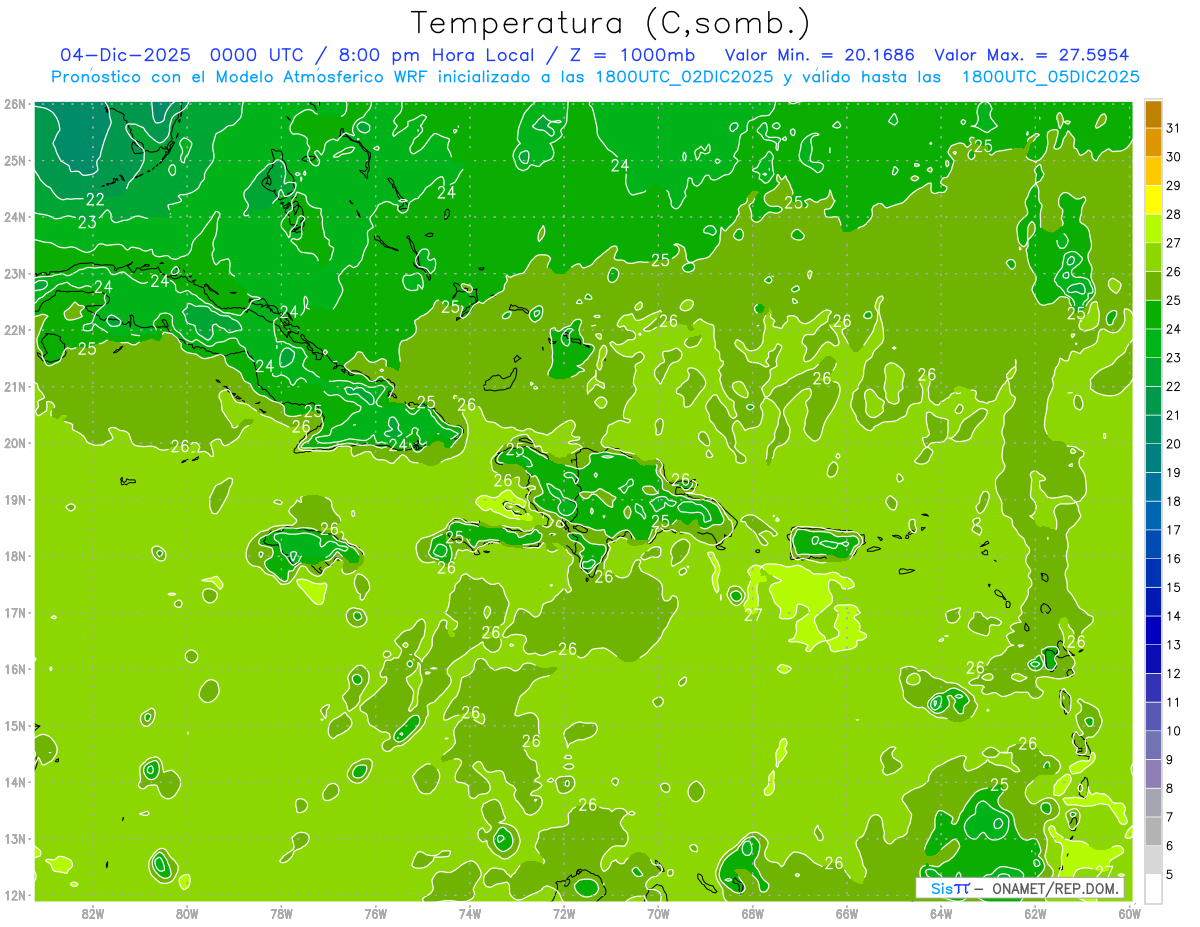Click the '14N' latitude axis label
Screen dimensions: 1200x927
coord(14,782)
